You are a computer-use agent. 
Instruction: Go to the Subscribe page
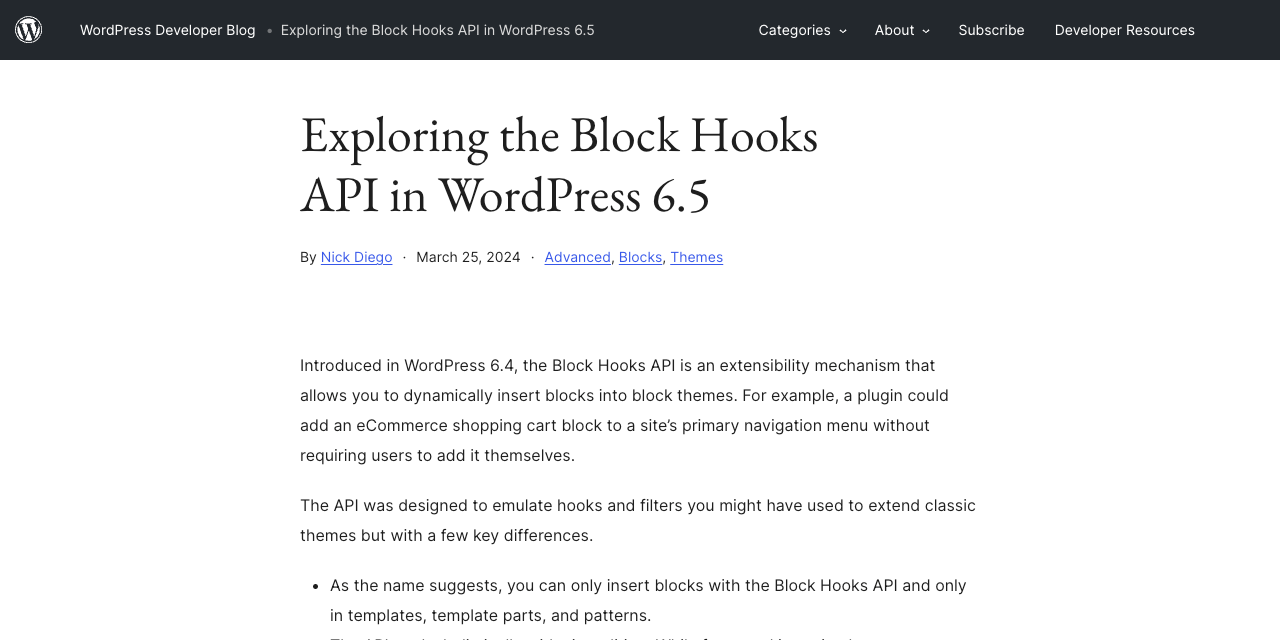click(x=991, y=30)
